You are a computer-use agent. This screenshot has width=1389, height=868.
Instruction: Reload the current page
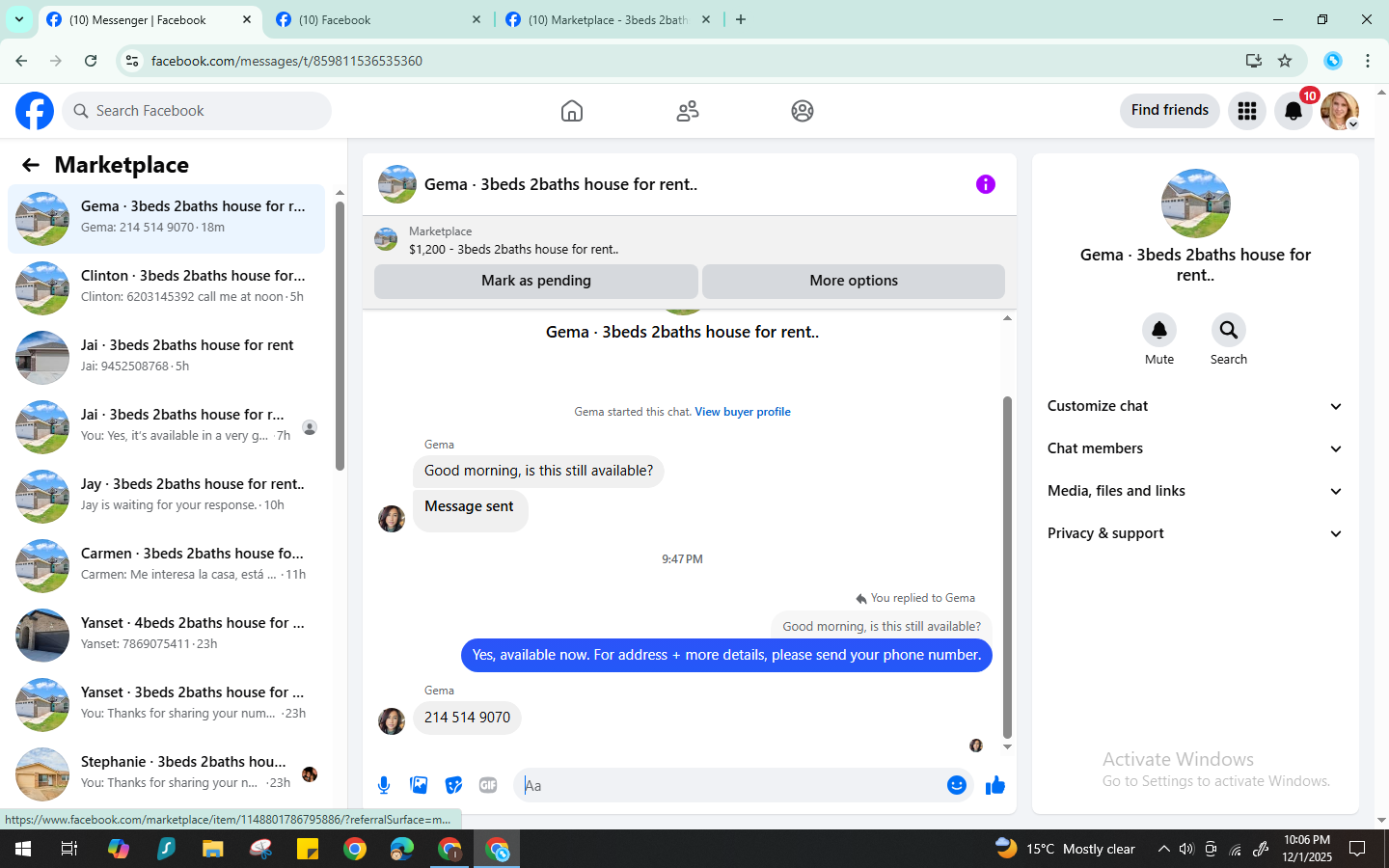click(91, 61)
